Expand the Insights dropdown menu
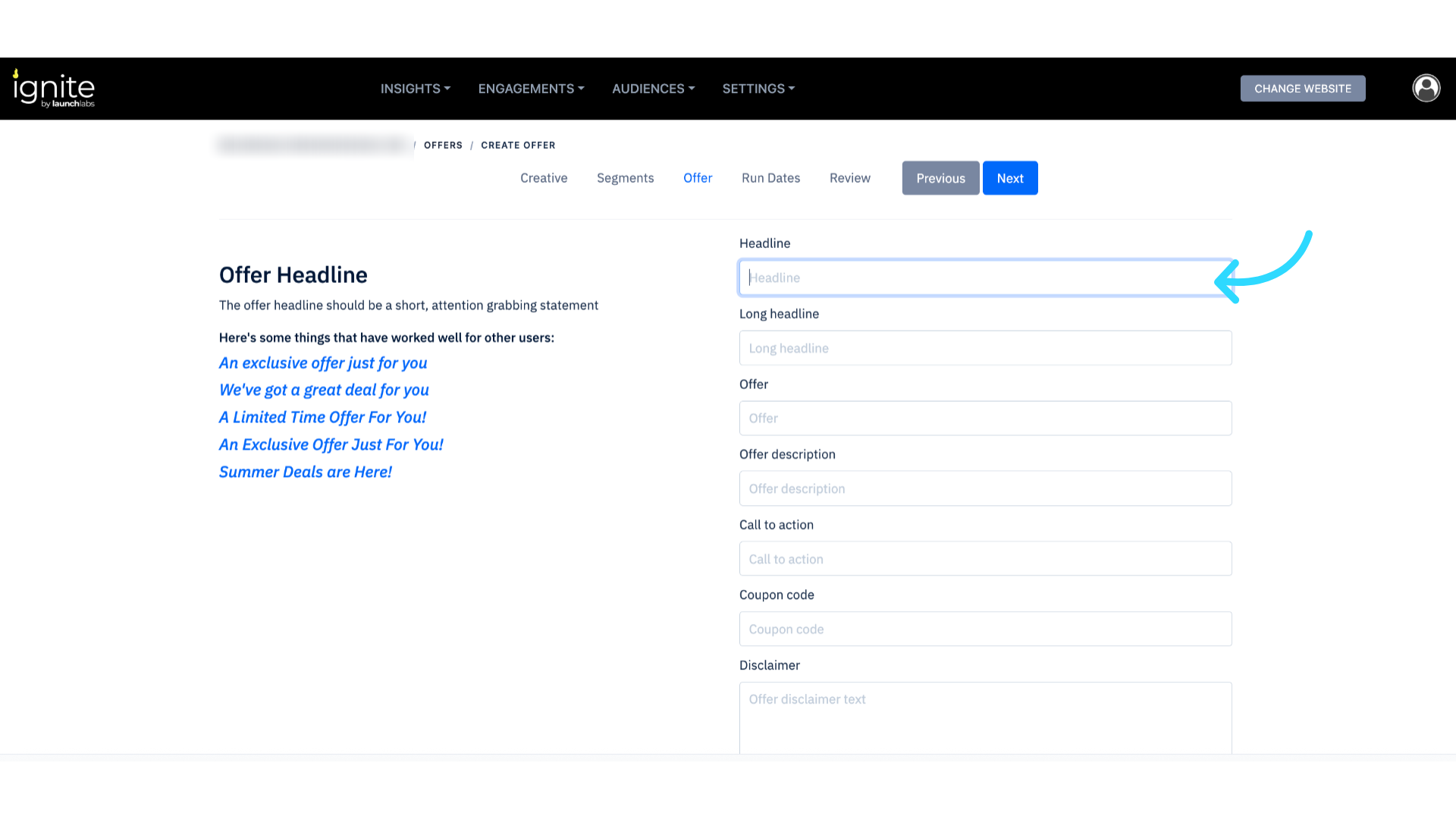 tap(415, 89)
